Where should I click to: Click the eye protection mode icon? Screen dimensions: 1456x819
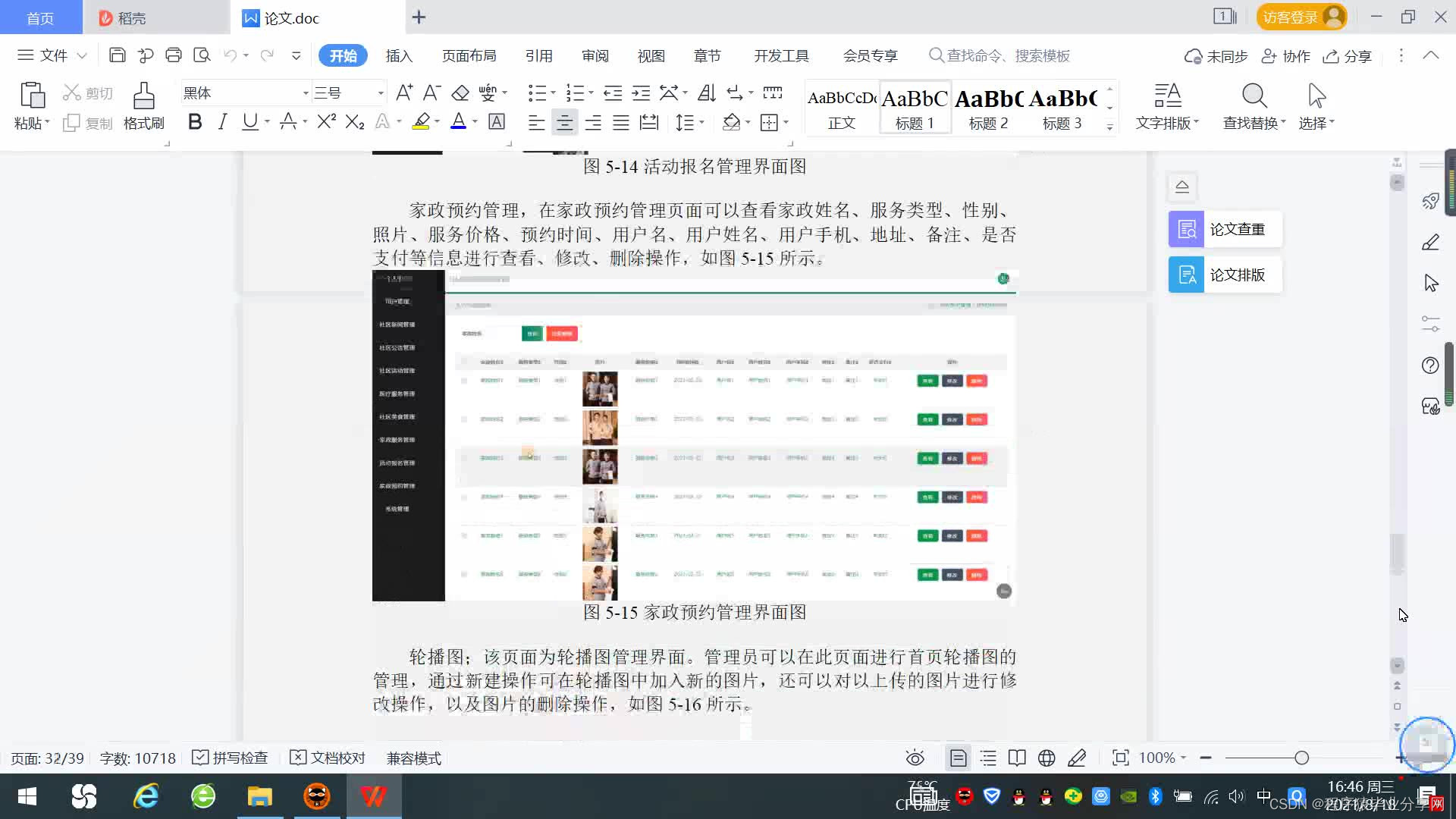click(915, 758)
